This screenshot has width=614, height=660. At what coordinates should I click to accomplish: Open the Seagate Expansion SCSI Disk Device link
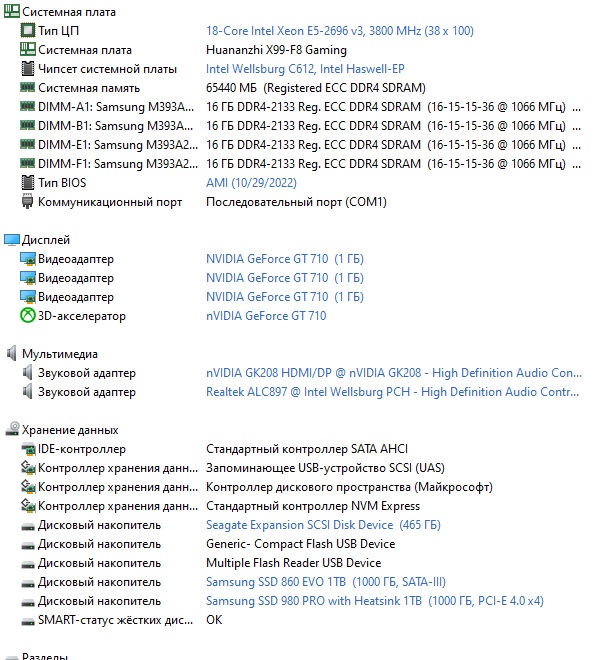click(x=323, y=525)
